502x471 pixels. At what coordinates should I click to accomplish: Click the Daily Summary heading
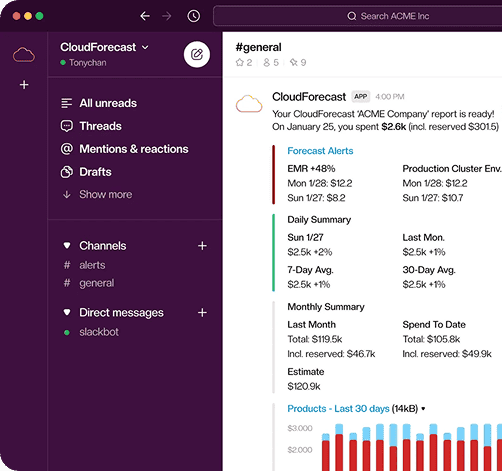[x=319, y=220]
